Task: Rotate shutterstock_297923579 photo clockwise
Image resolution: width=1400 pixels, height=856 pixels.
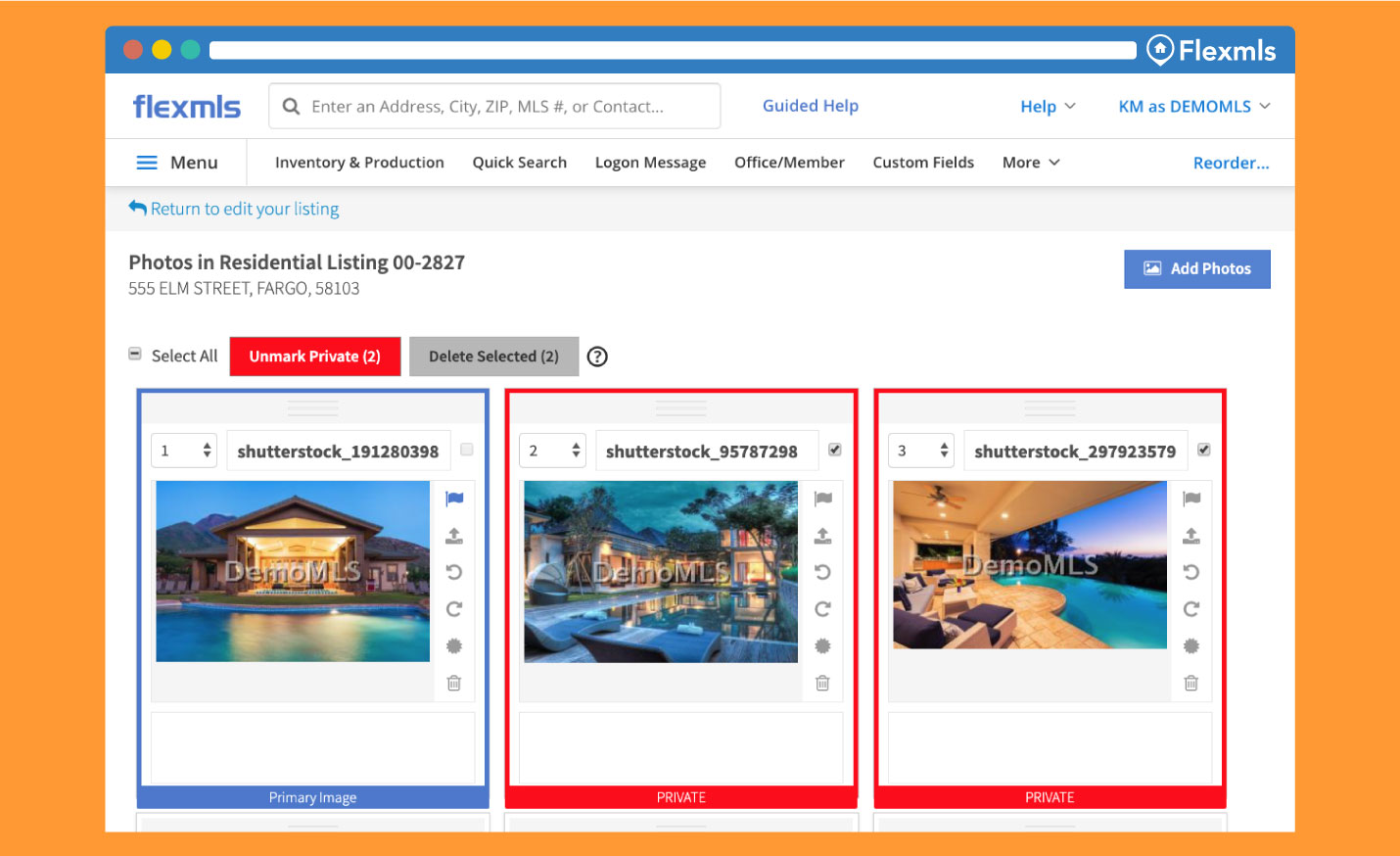Action: click(1191, 609)
